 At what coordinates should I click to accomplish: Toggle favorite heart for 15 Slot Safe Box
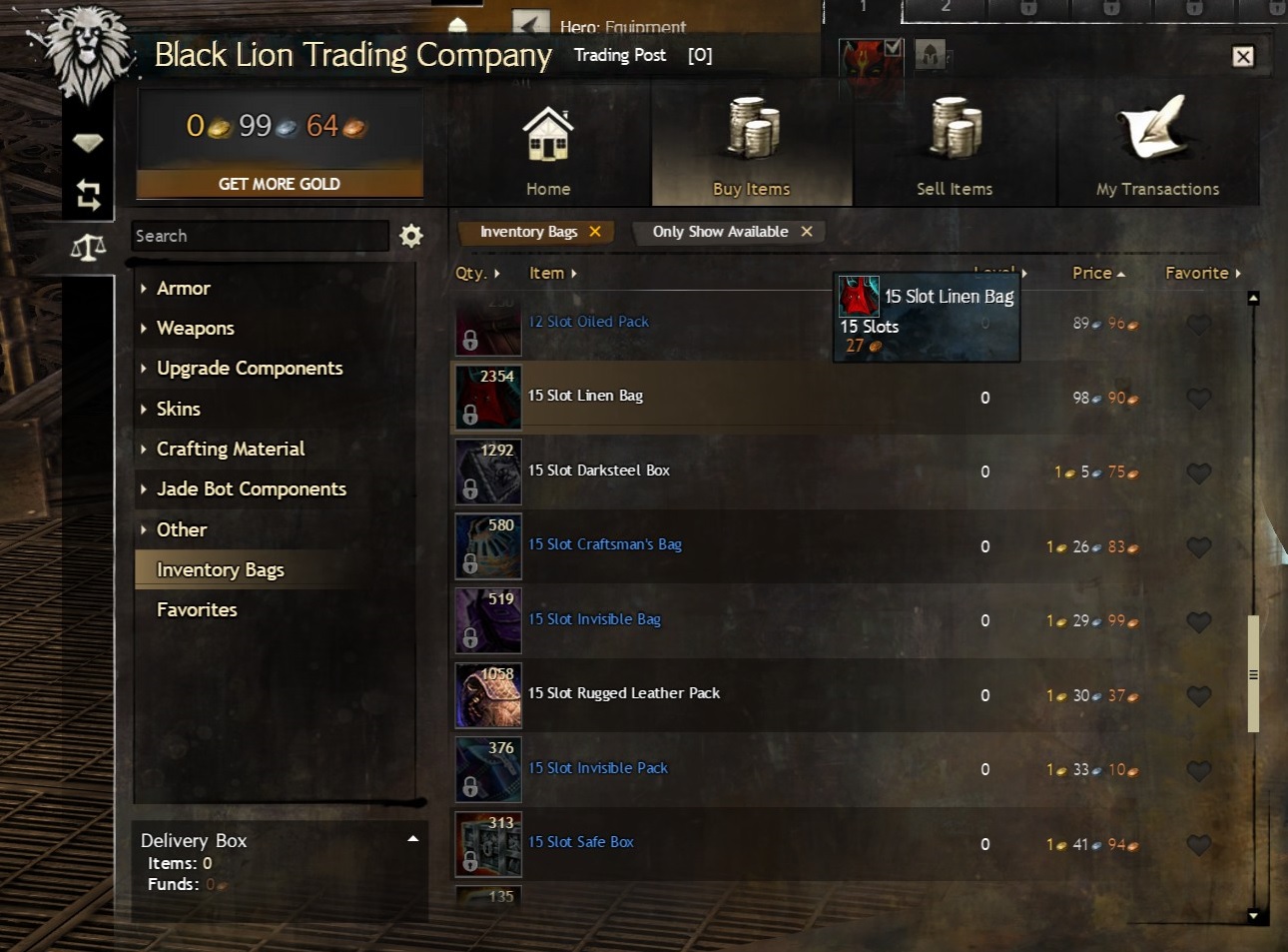tap(1198, 845)
